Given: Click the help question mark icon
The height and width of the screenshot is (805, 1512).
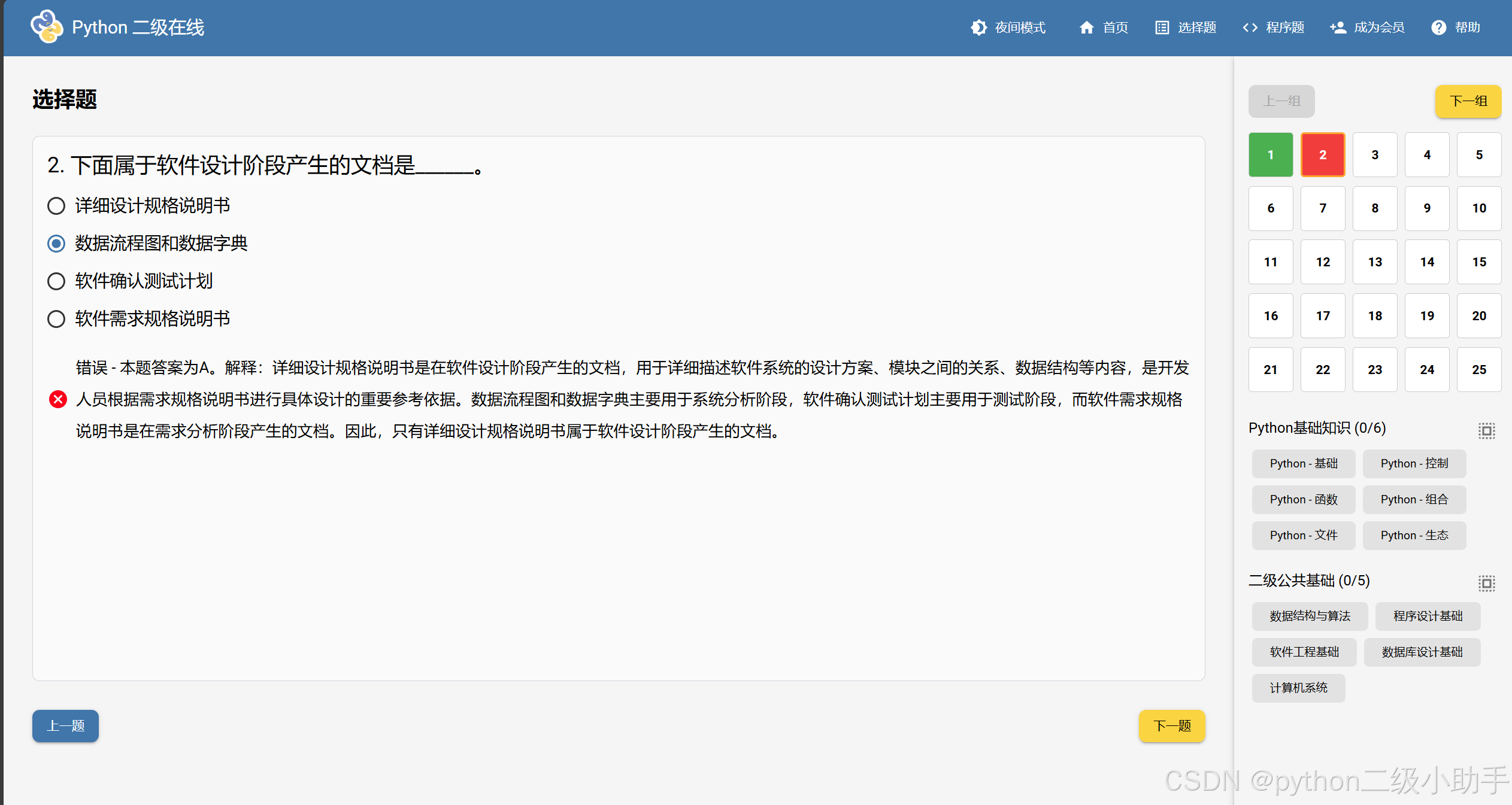Looking at the screenshot, I should tap(1438, 28).
